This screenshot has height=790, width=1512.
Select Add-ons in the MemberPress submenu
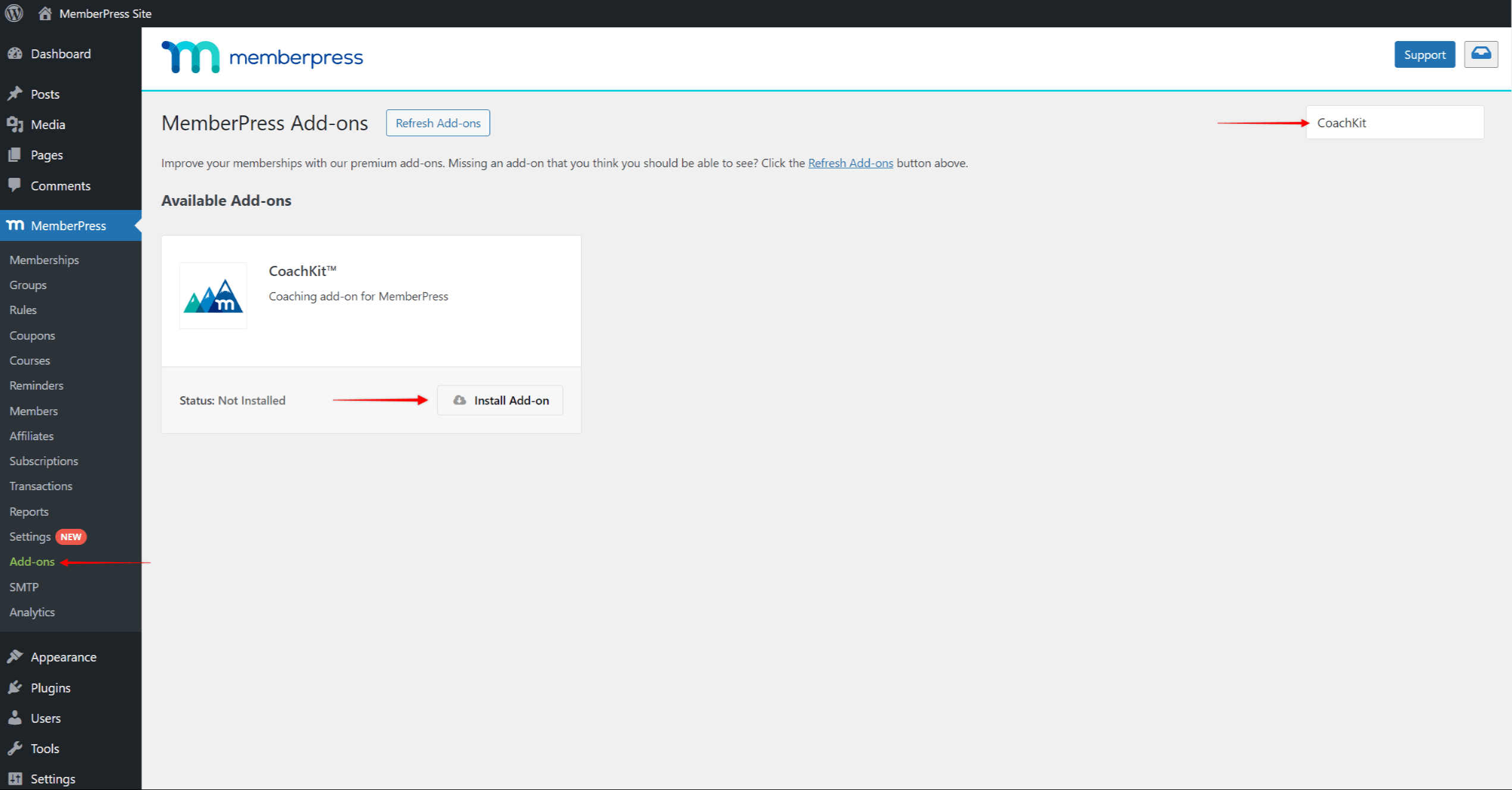32,561
